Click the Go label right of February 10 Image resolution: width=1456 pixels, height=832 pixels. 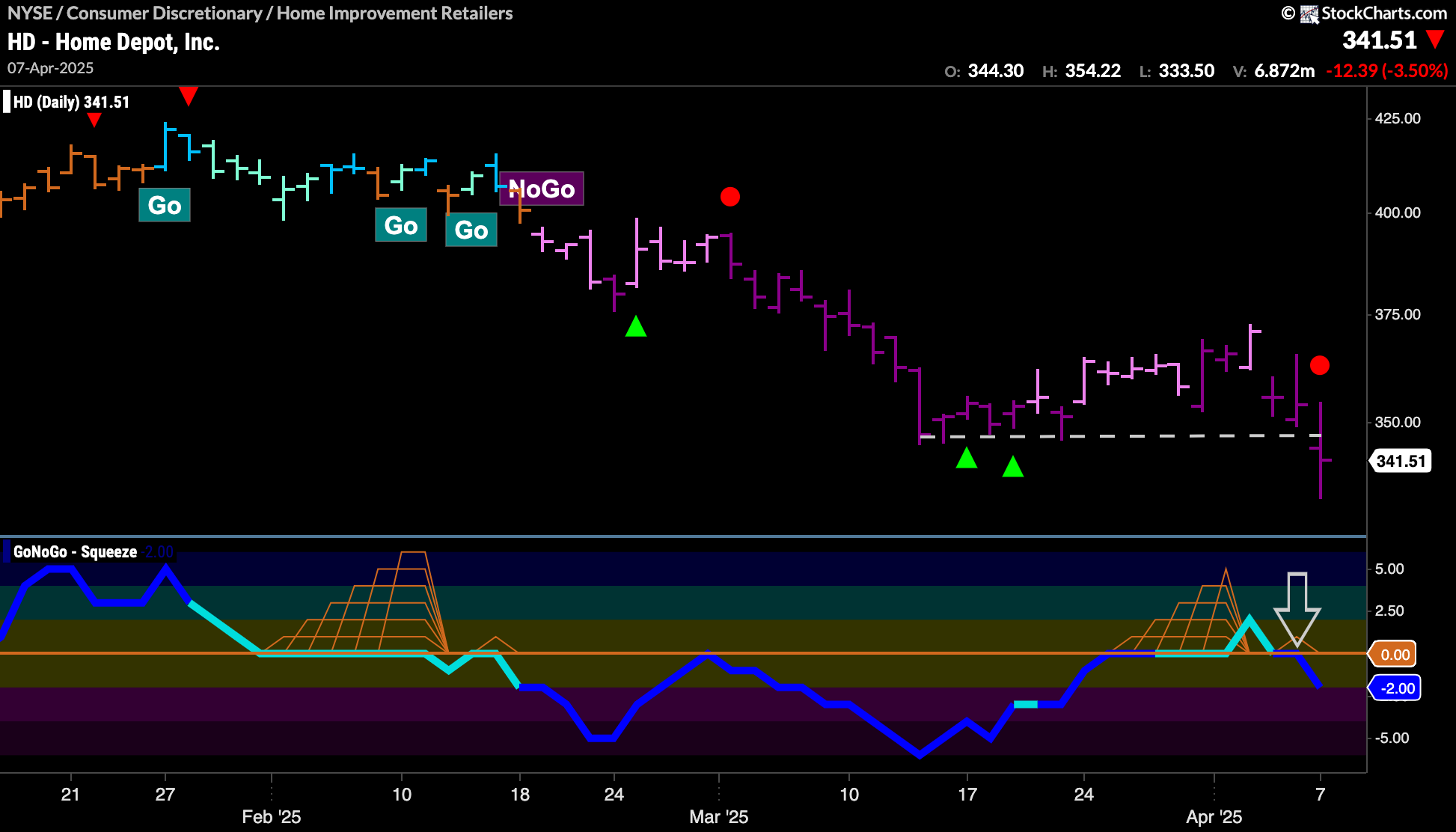[471, 230]
